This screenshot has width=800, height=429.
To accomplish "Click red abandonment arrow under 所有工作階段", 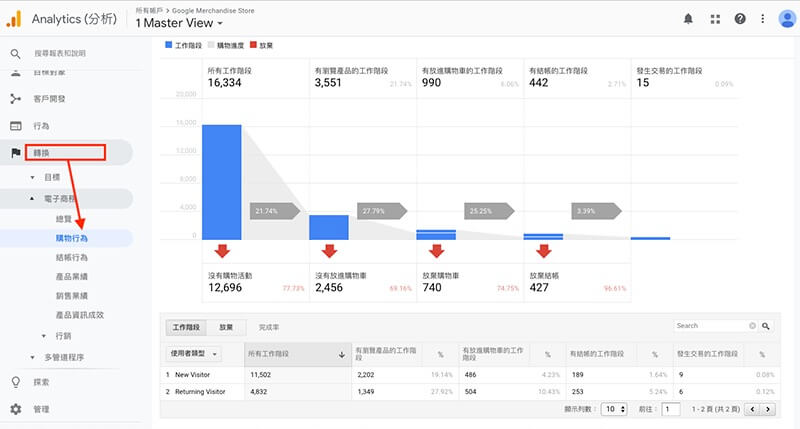I will pyautogui.click(x=222, y=251).
